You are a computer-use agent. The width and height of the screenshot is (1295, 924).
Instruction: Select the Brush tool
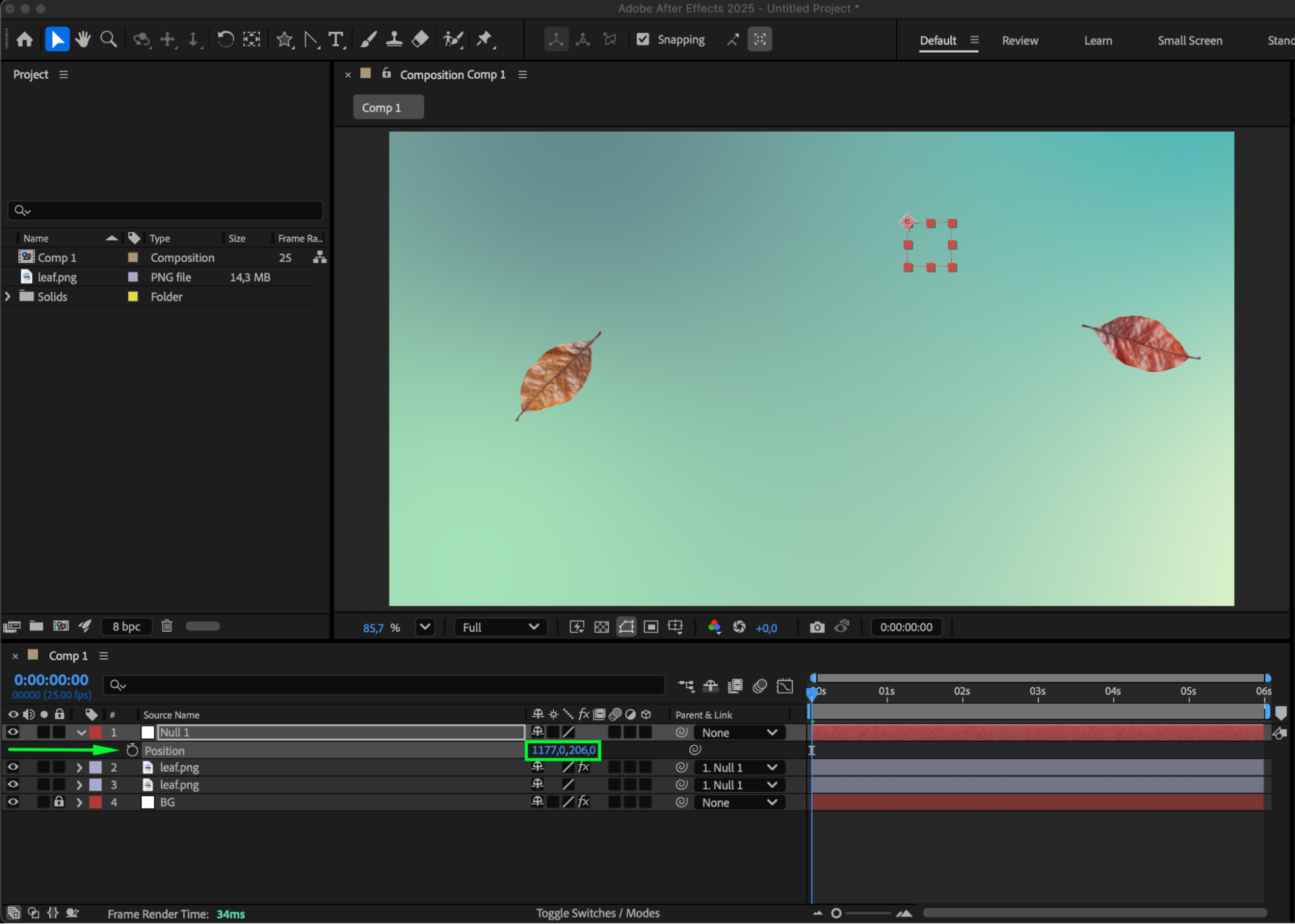pyautogui.click(x=368, y=40)
